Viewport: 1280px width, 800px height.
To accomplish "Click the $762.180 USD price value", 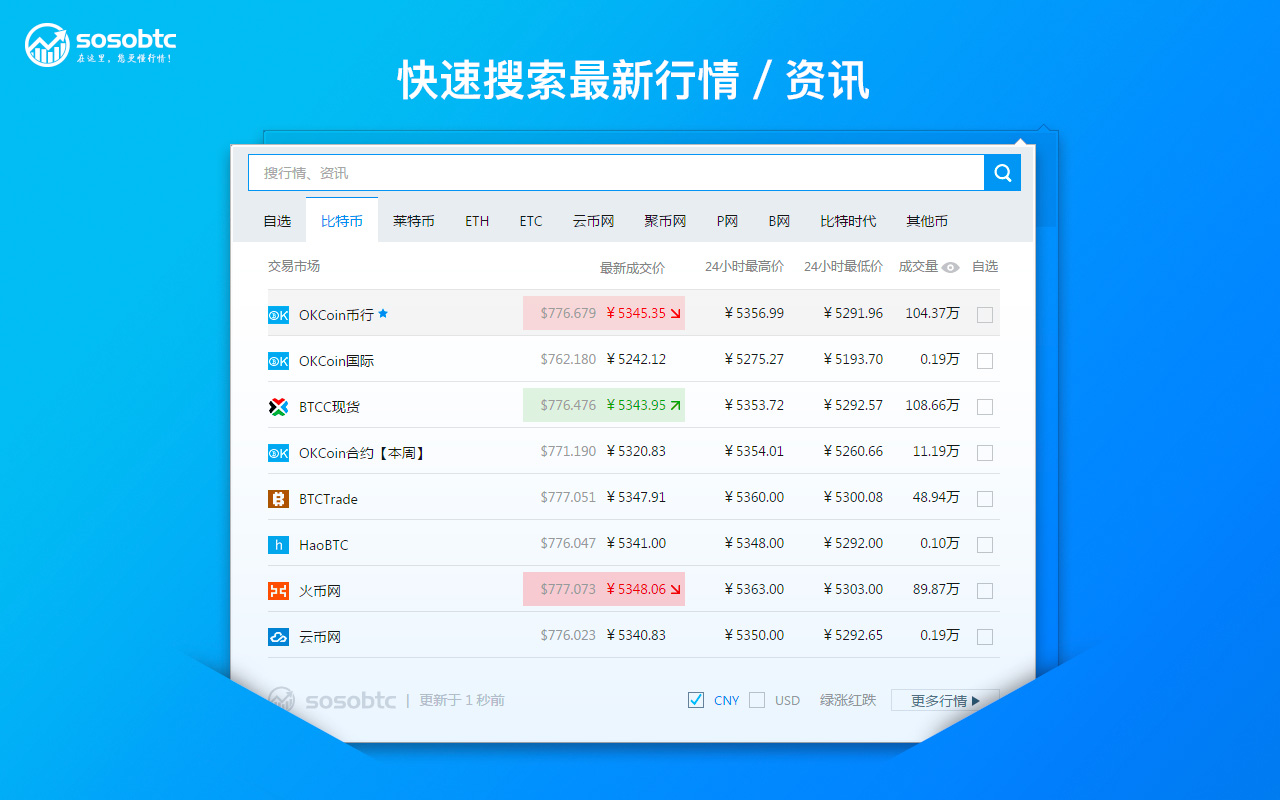I will pos(568,359).
